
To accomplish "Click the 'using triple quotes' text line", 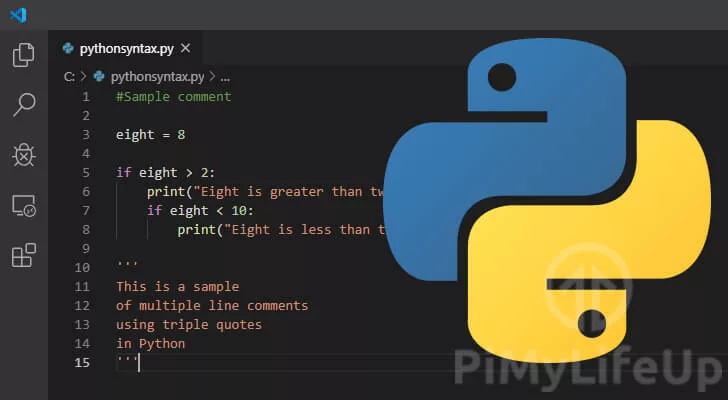I will click(188, 324).
